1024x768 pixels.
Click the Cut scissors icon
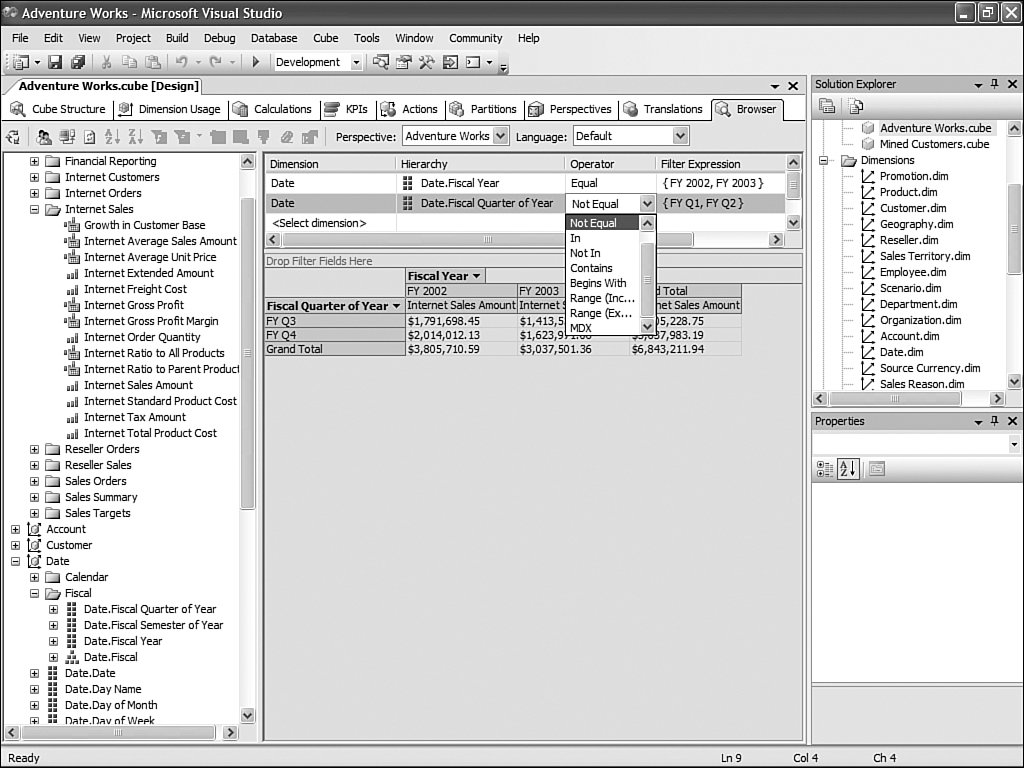tap(106, 62)
